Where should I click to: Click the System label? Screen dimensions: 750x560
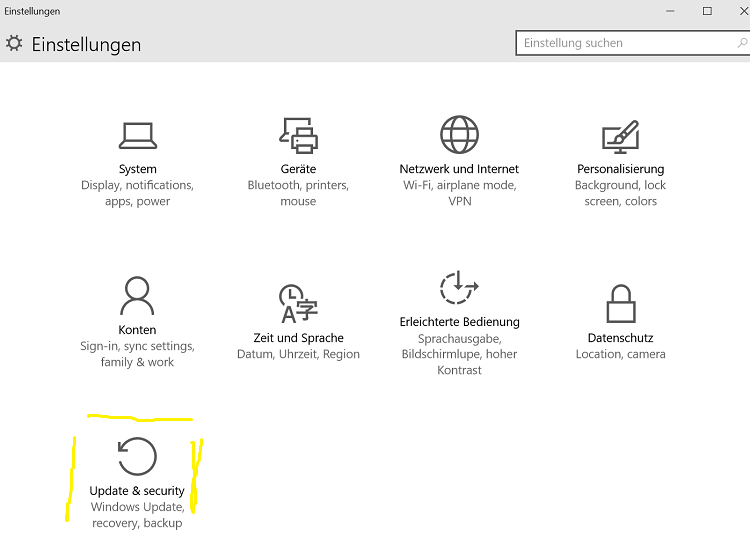[138, 169]
